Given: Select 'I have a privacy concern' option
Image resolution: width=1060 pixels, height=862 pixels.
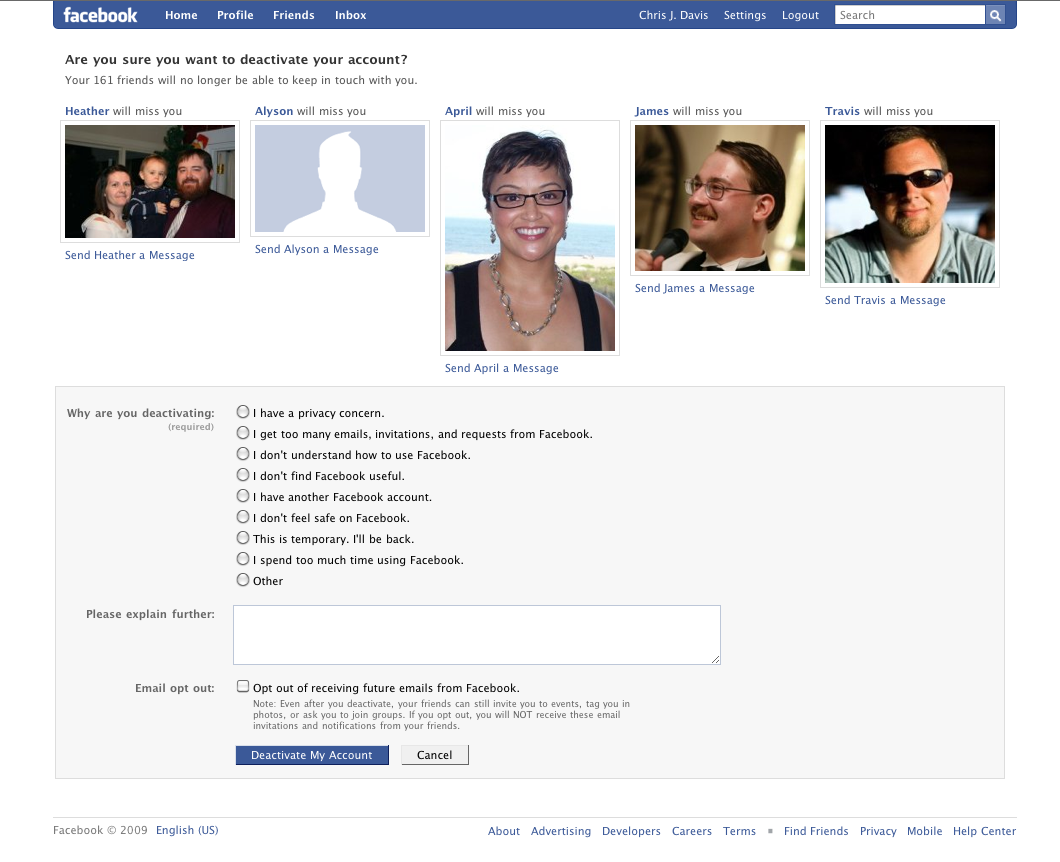Looking at the screenshot, I should 243,412.
